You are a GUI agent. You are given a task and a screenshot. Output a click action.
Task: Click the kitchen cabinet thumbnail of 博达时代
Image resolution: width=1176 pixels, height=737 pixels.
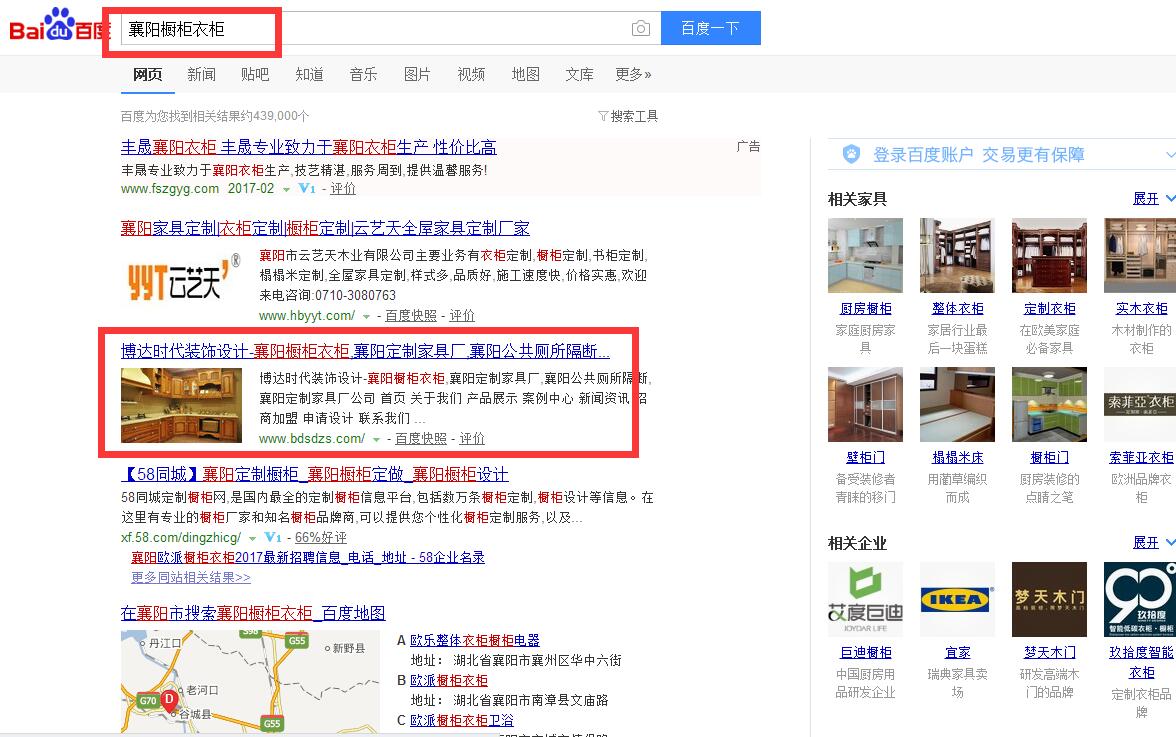182,405
